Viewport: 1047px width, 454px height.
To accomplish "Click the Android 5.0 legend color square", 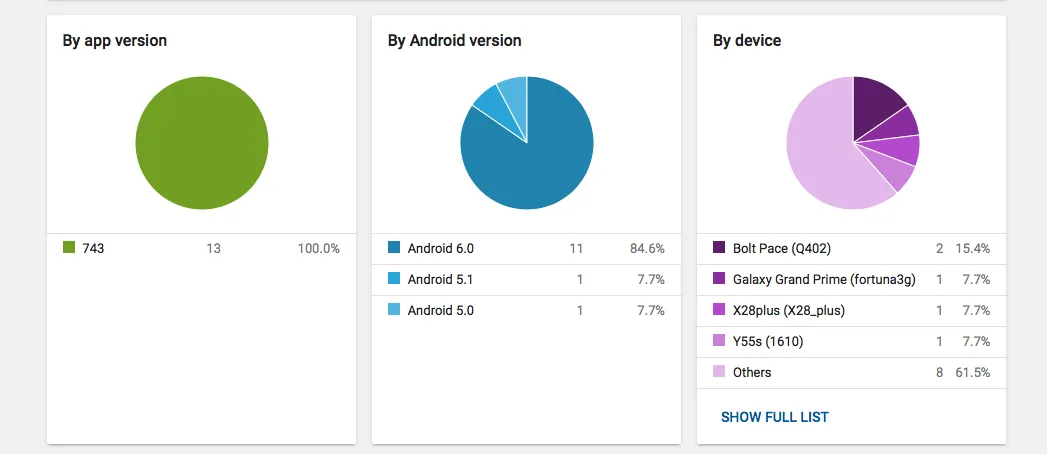I will 394,310.
